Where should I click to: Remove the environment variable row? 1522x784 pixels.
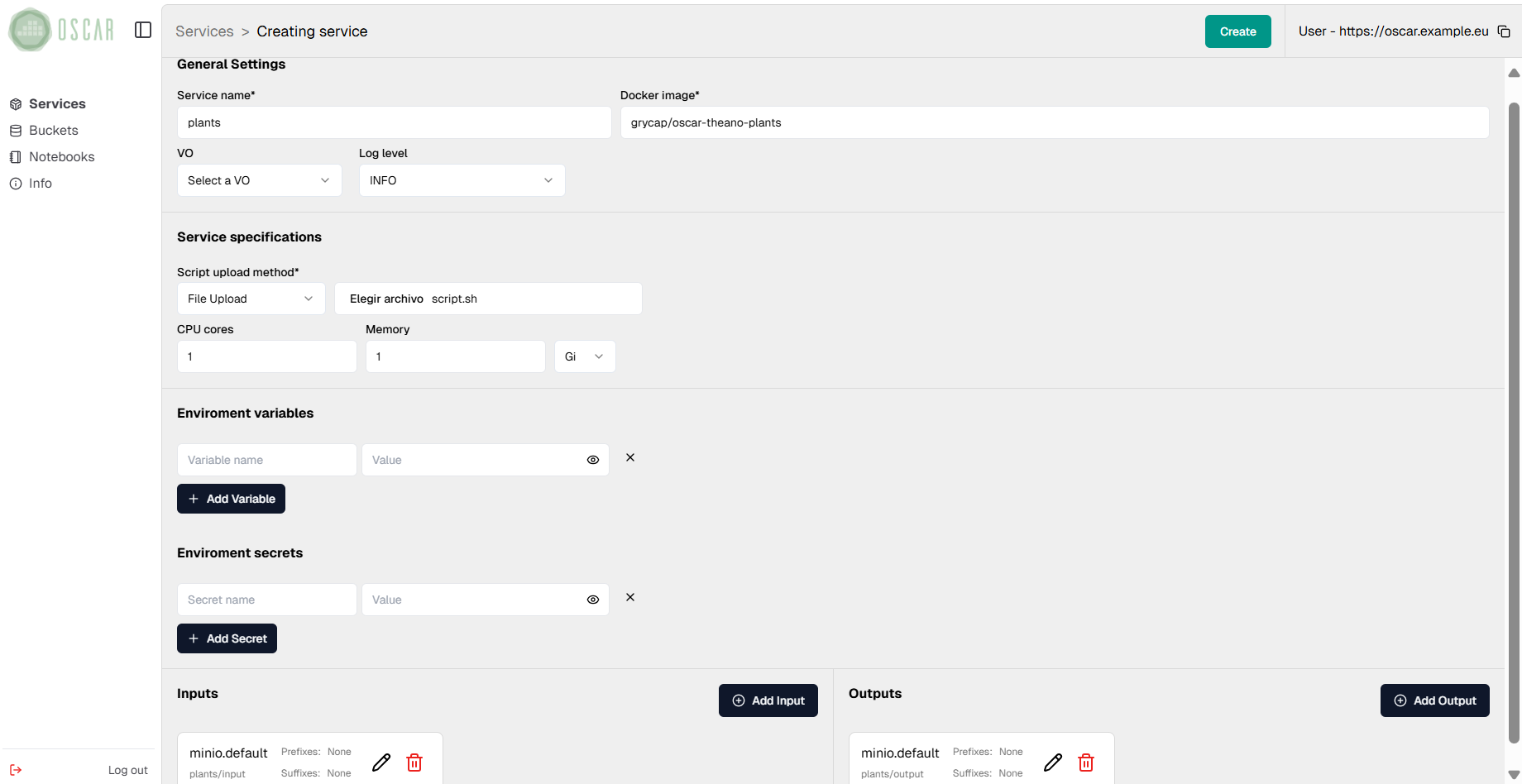[x=630, y=457]
